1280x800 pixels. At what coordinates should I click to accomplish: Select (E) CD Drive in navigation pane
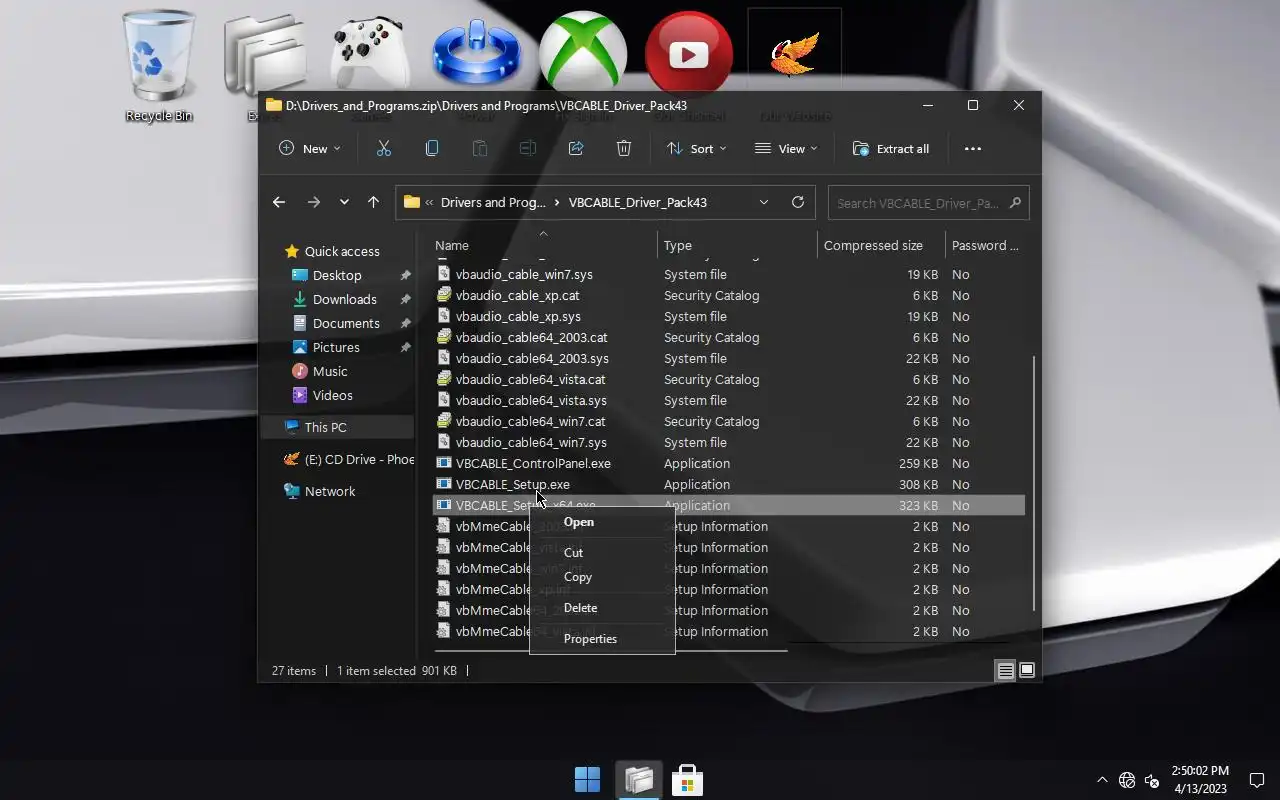point(348,459)
